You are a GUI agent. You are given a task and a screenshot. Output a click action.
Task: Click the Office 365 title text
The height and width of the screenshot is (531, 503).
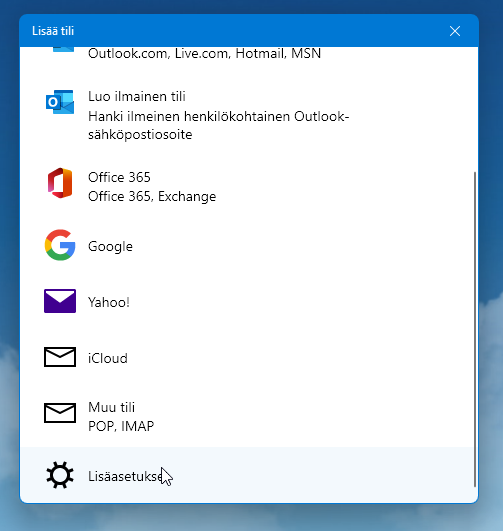[x=119, y=177]
